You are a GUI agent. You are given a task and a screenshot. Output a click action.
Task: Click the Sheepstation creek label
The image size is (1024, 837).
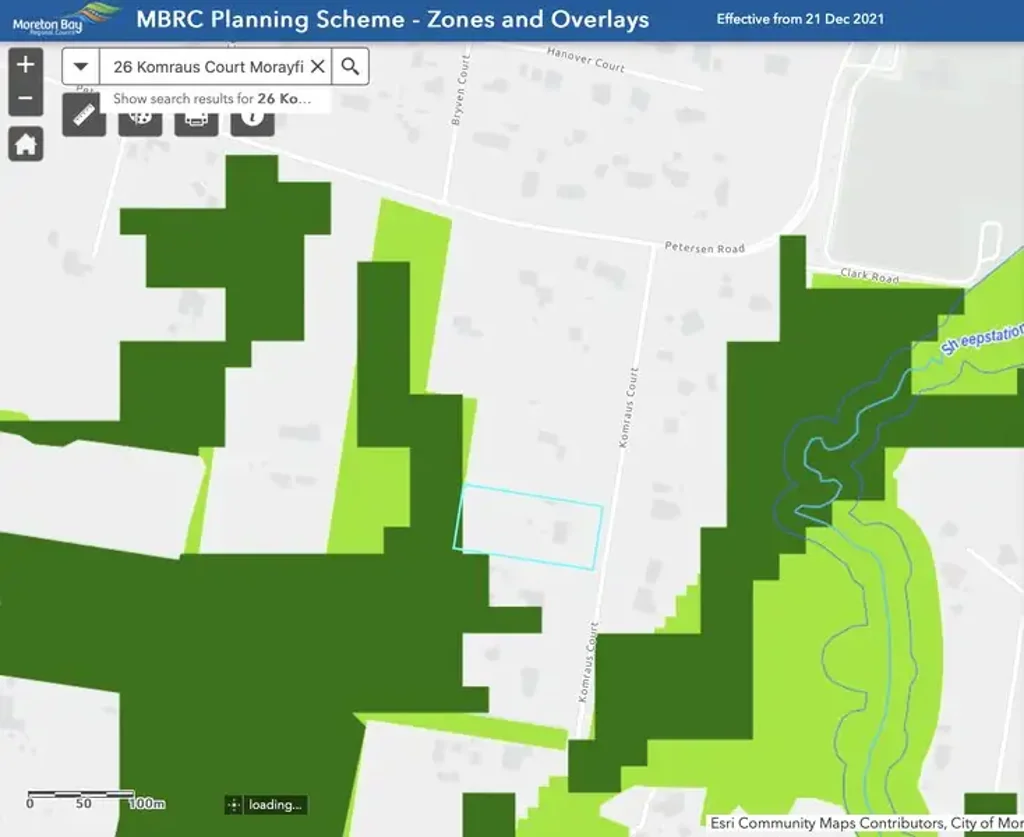(x=982, y=340)
